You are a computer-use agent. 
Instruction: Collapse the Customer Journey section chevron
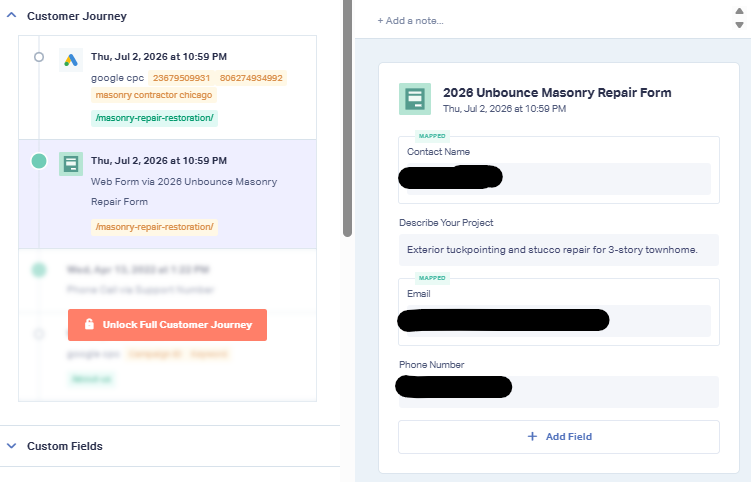11,15
